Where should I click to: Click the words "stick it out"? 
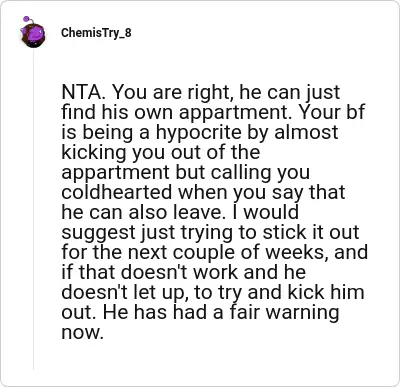[x=311, y=232]
